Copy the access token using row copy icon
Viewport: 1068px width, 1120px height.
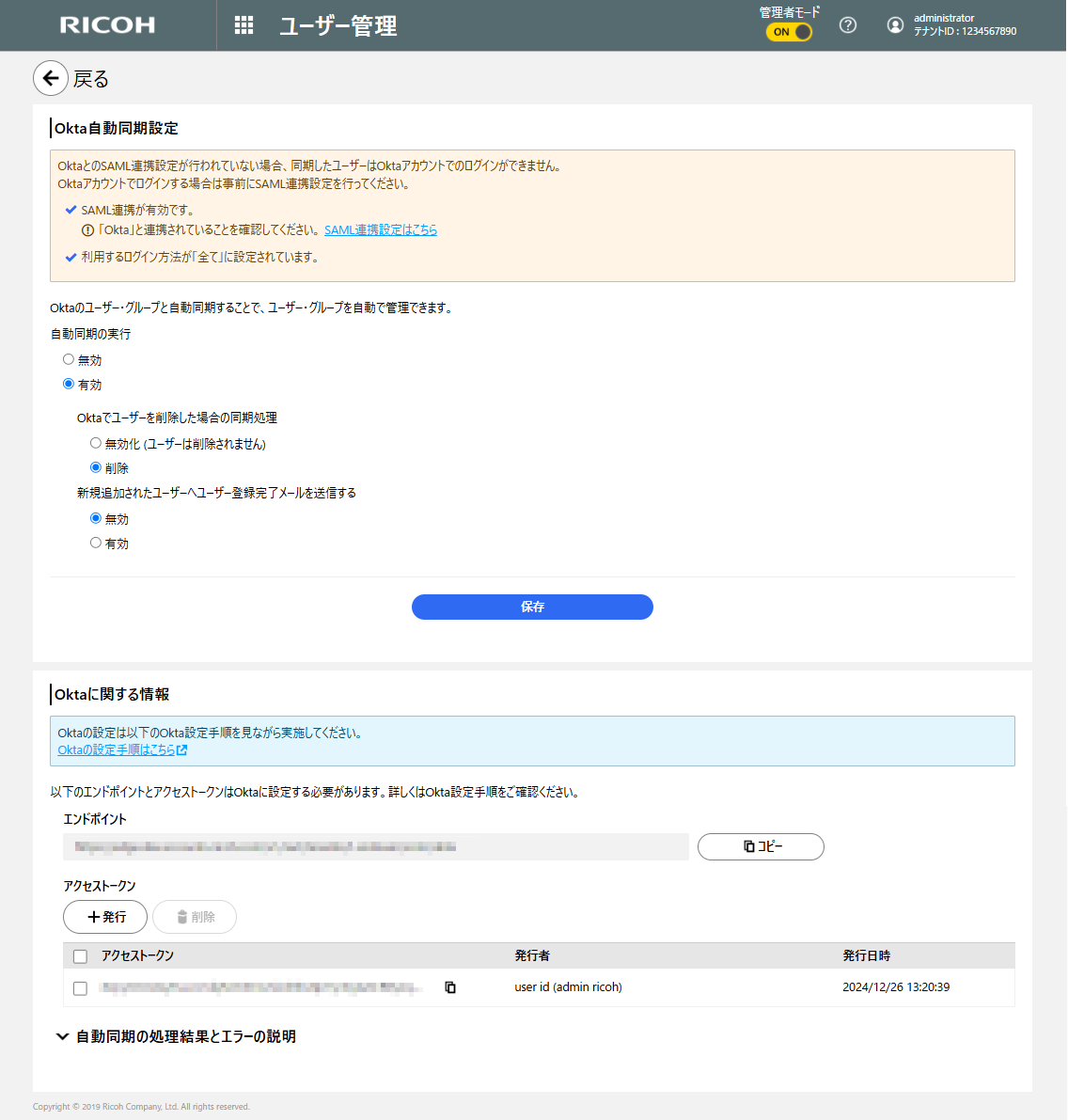[450, 987]
